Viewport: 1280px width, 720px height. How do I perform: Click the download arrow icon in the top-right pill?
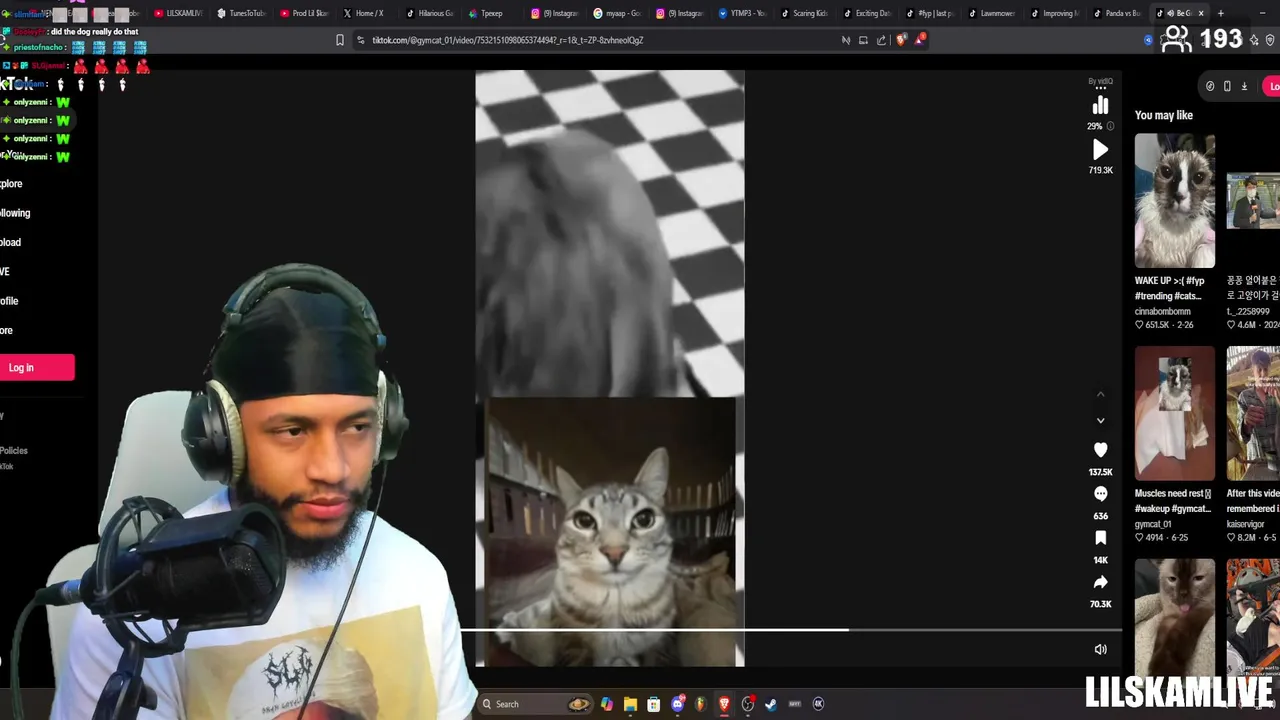click(1244, 86)
